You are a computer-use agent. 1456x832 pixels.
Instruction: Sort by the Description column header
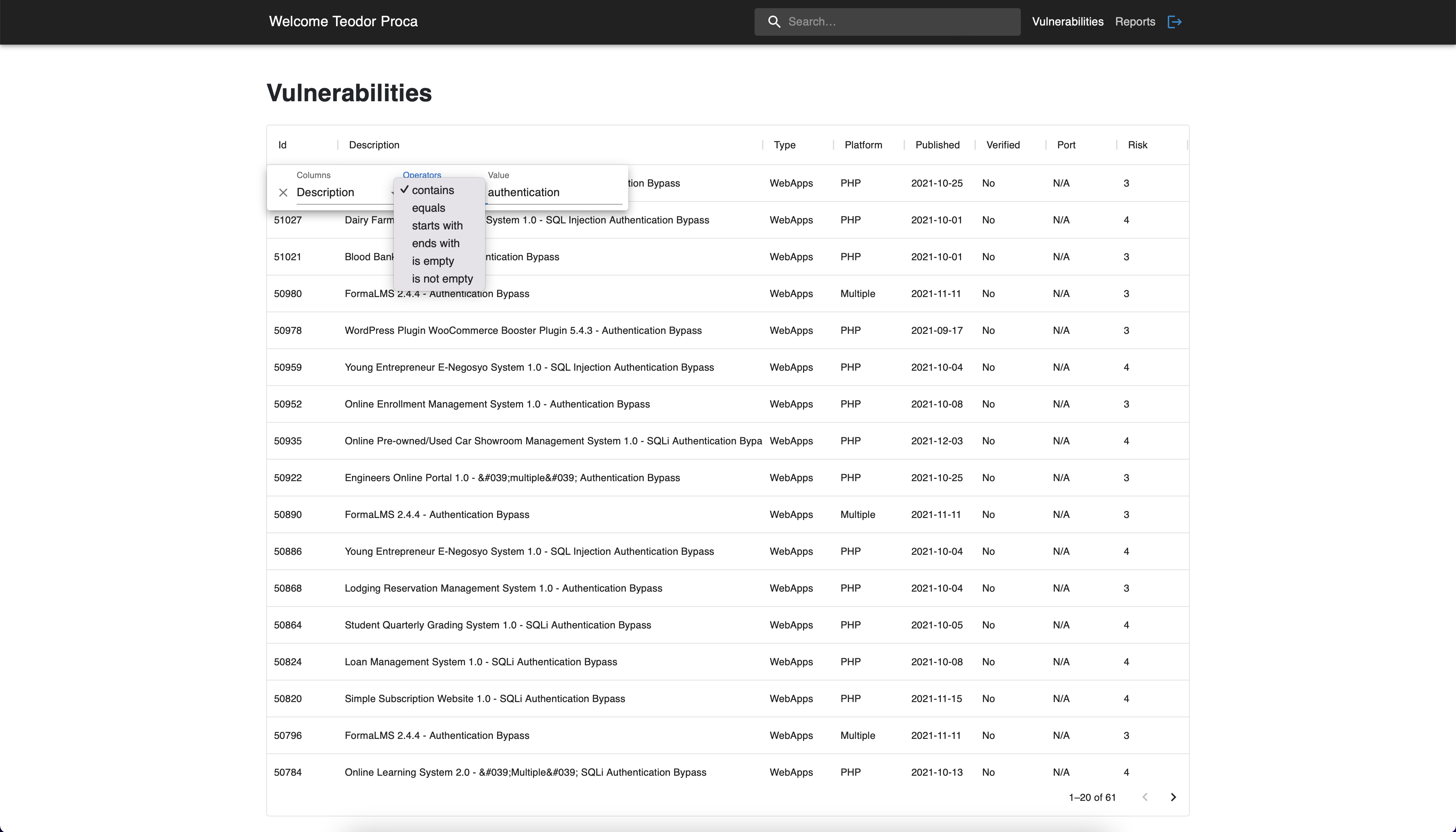pos(374,145)
